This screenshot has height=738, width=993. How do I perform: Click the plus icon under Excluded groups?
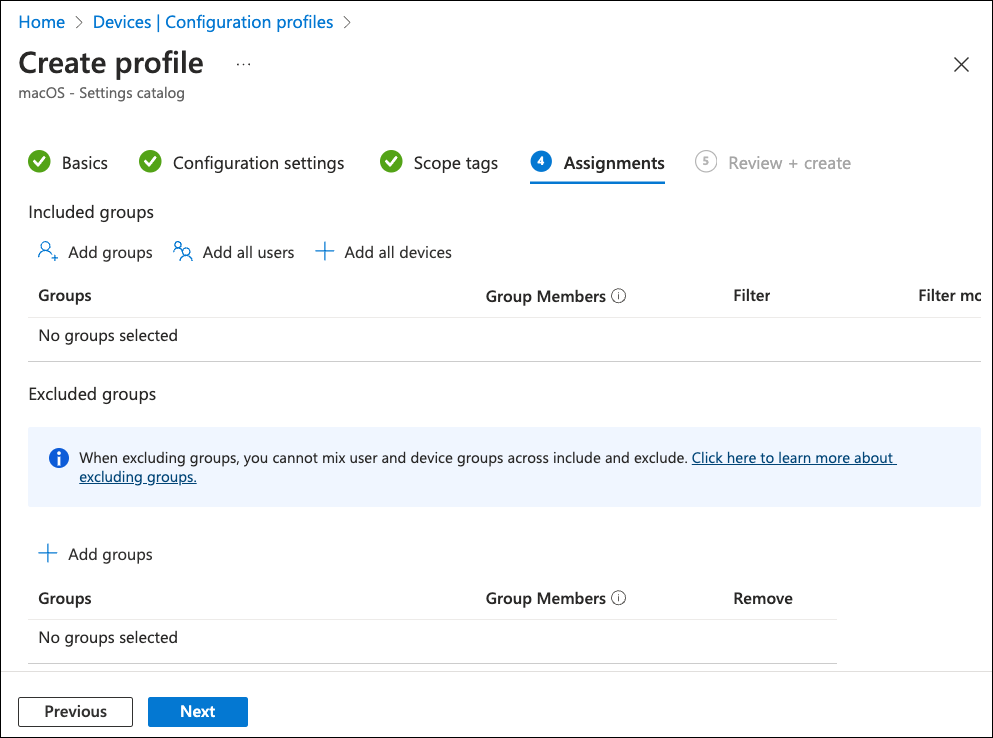(x=47, y=554)
